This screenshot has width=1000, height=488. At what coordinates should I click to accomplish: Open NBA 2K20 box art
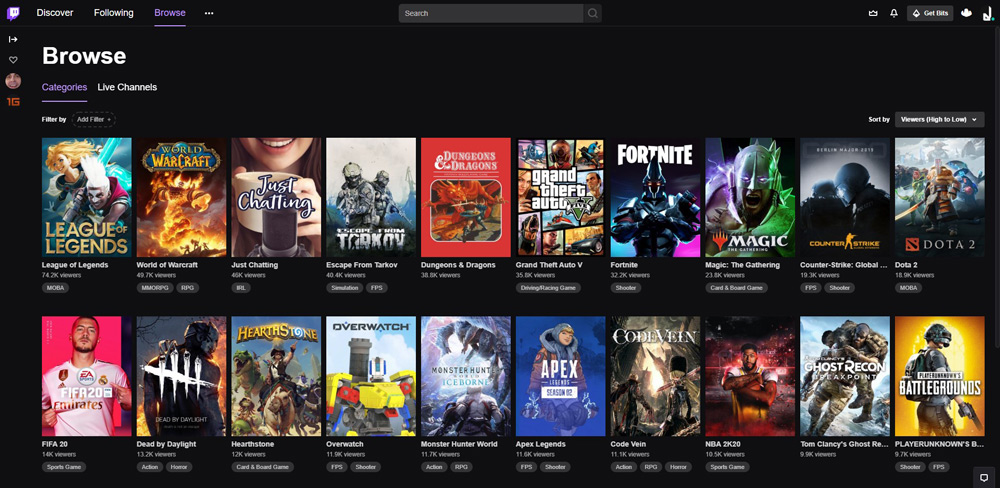click(750, 376)
